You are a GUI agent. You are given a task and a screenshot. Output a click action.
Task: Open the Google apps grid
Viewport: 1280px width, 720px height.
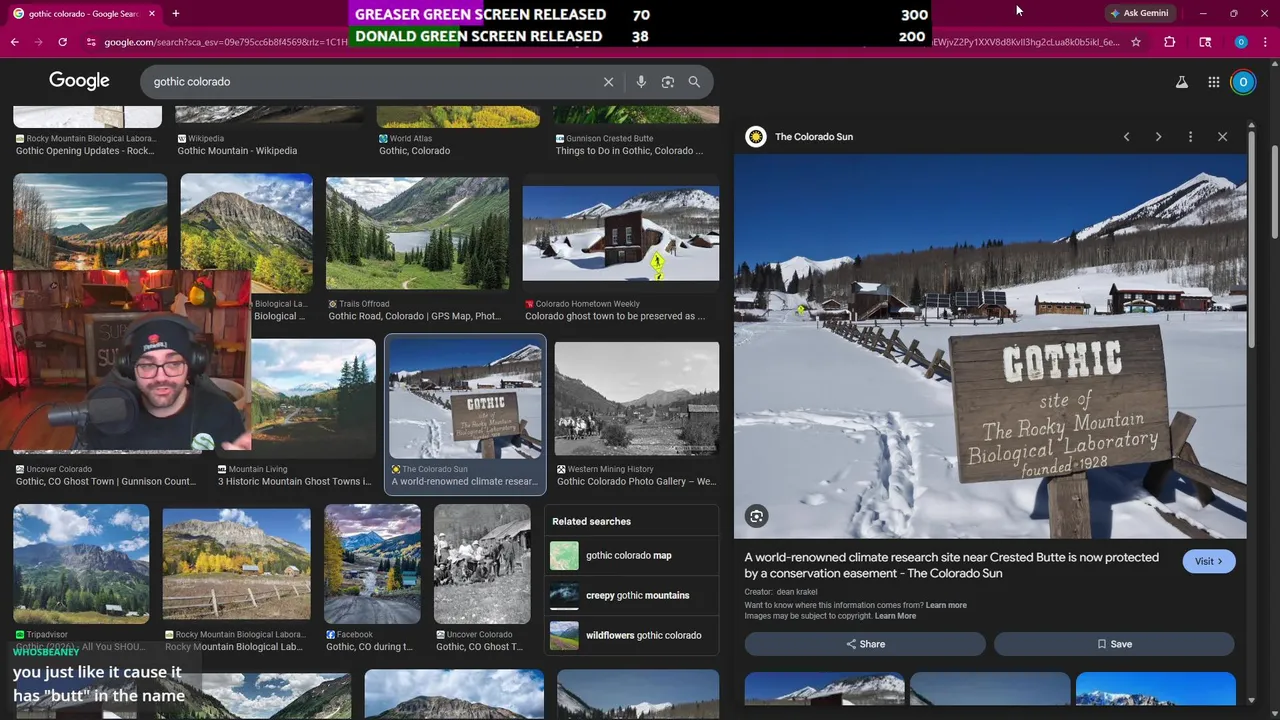coord(1213,82)
